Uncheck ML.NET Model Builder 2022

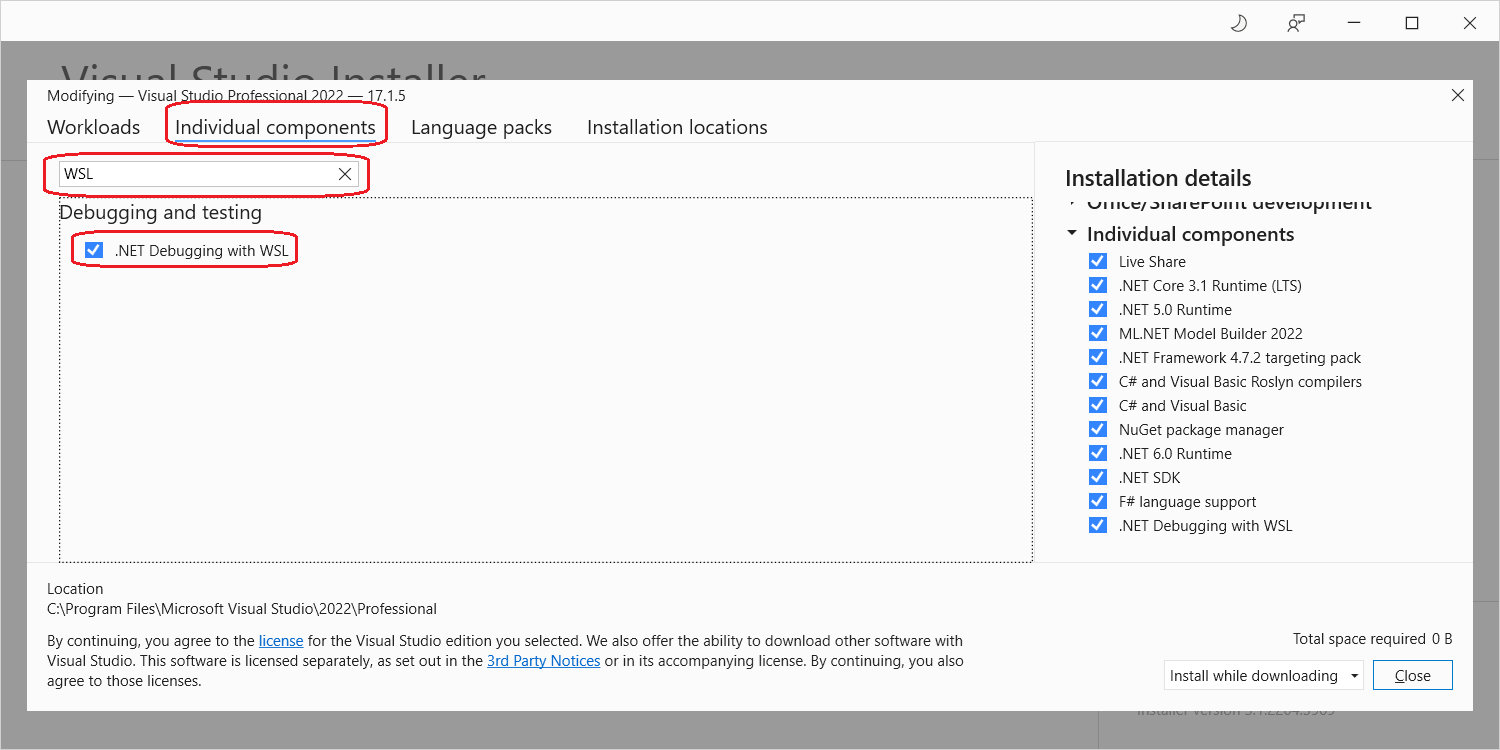(1098, 333)
